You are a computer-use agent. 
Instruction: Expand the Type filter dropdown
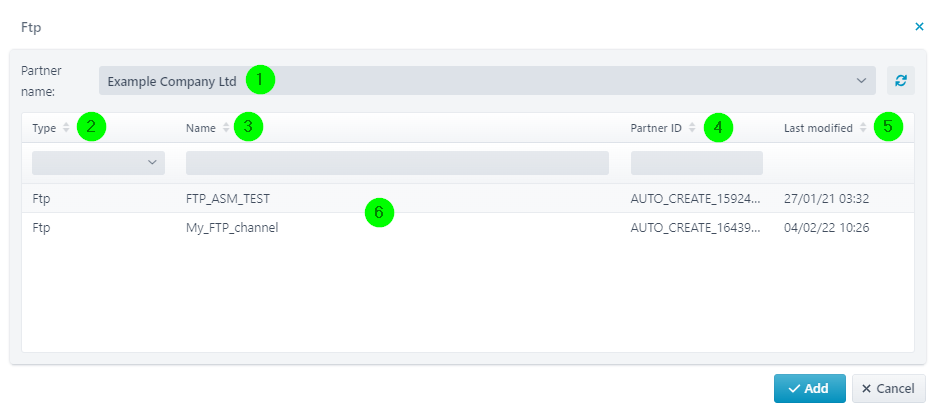coord(98,162)
